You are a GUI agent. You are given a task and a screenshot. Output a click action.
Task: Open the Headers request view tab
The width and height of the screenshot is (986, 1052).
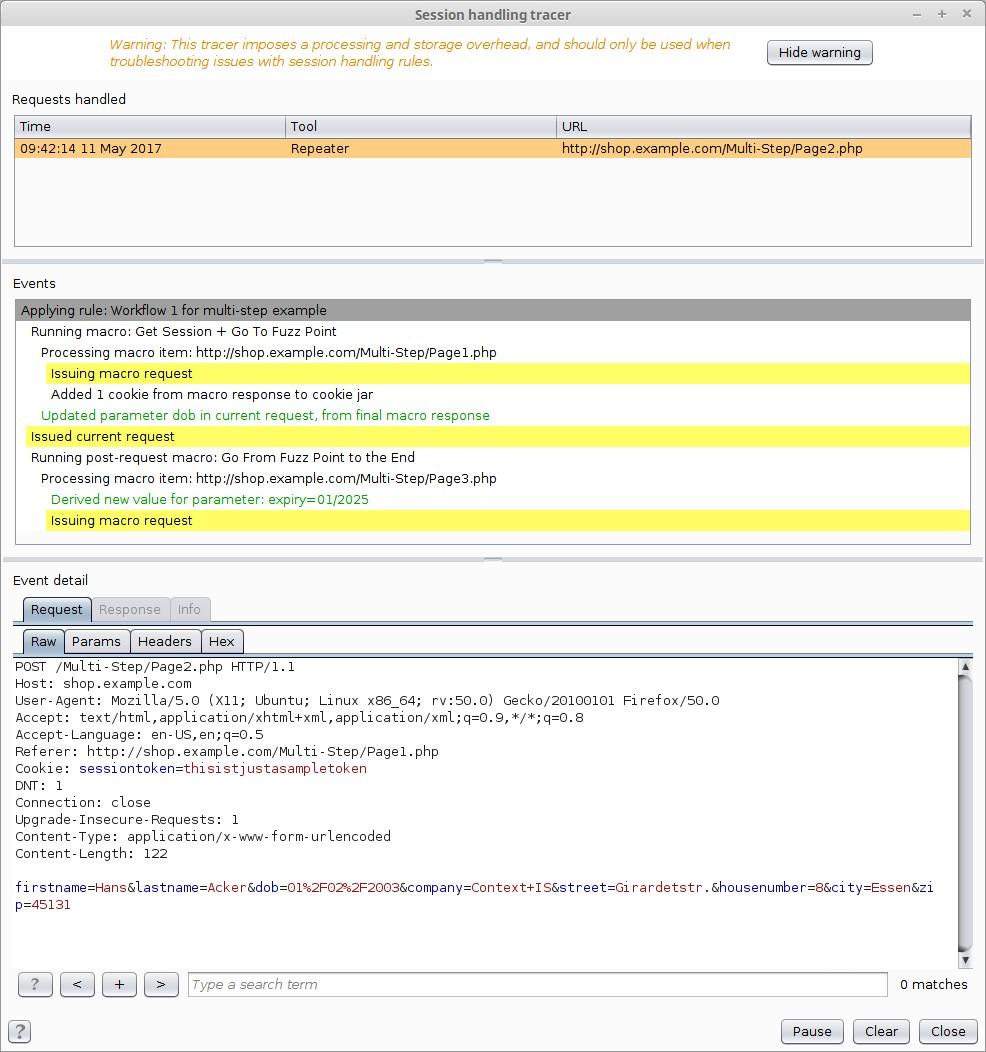tap(165, 641)
